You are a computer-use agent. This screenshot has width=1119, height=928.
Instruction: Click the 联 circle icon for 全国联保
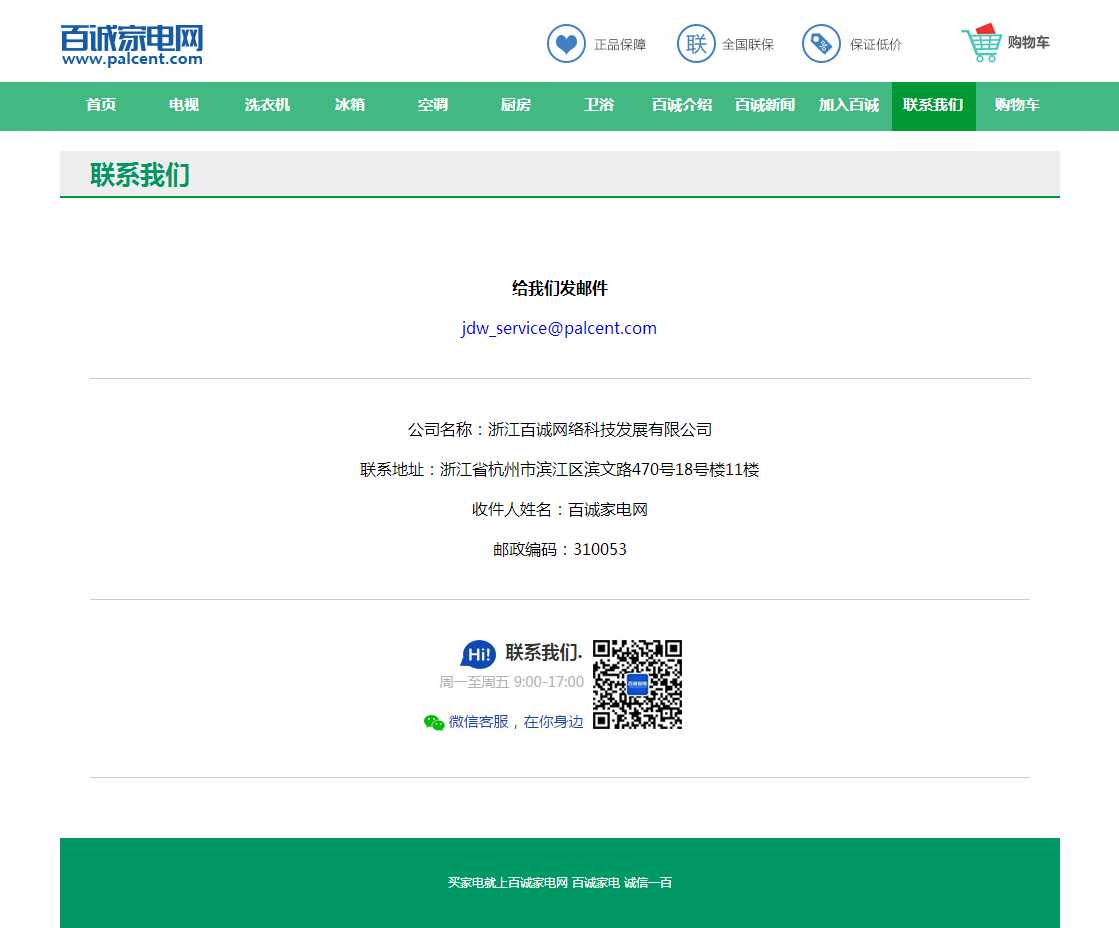pos(696,44)
